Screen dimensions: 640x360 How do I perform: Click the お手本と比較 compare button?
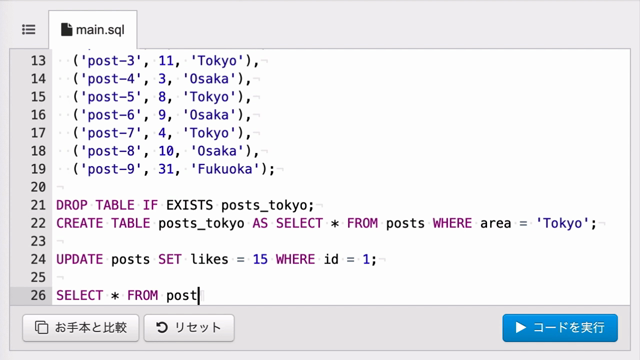pos(80,327)
